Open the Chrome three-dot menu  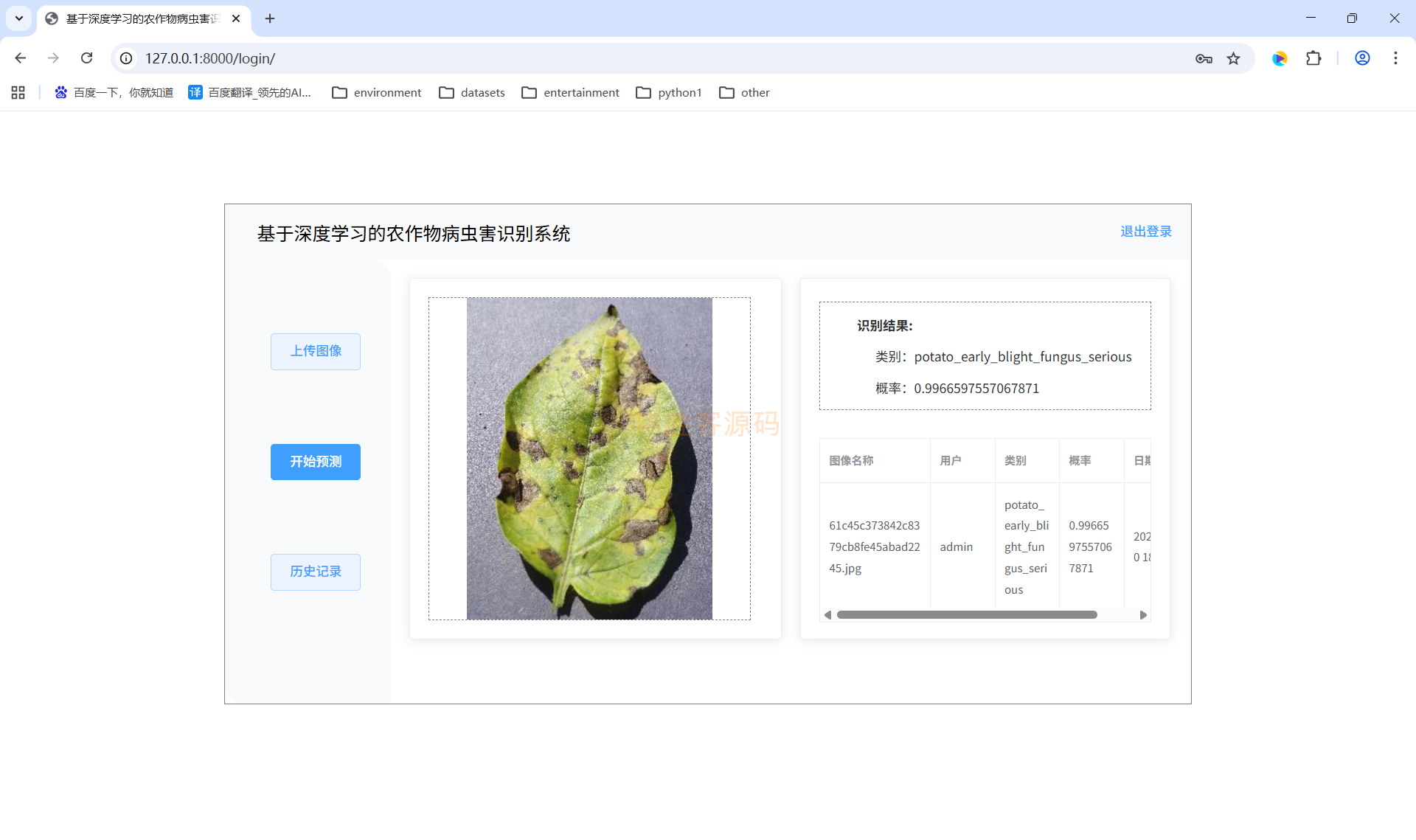tap(1395, 58)
